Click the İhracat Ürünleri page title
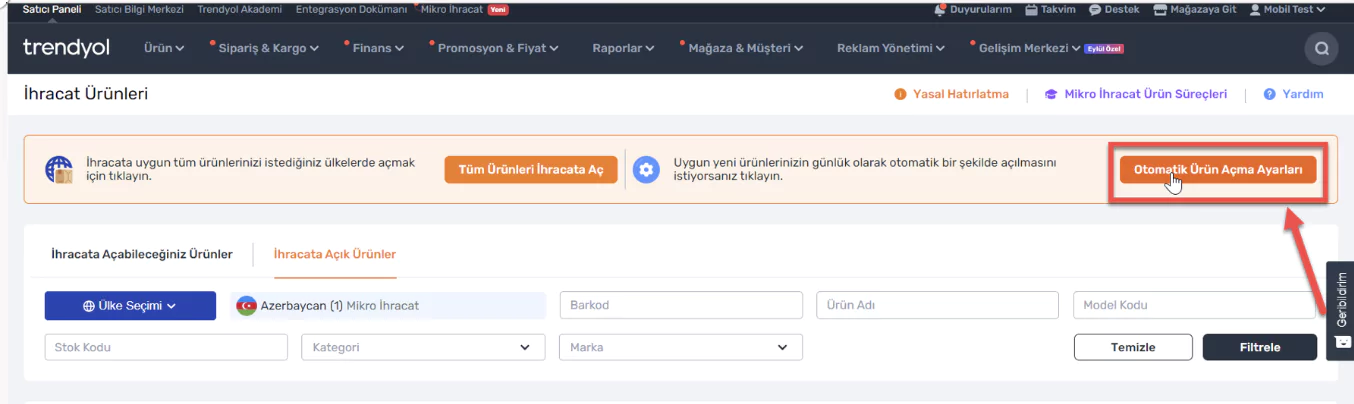Image resolution: width=1354 pixels, height=404 pixels. [85, 94]
